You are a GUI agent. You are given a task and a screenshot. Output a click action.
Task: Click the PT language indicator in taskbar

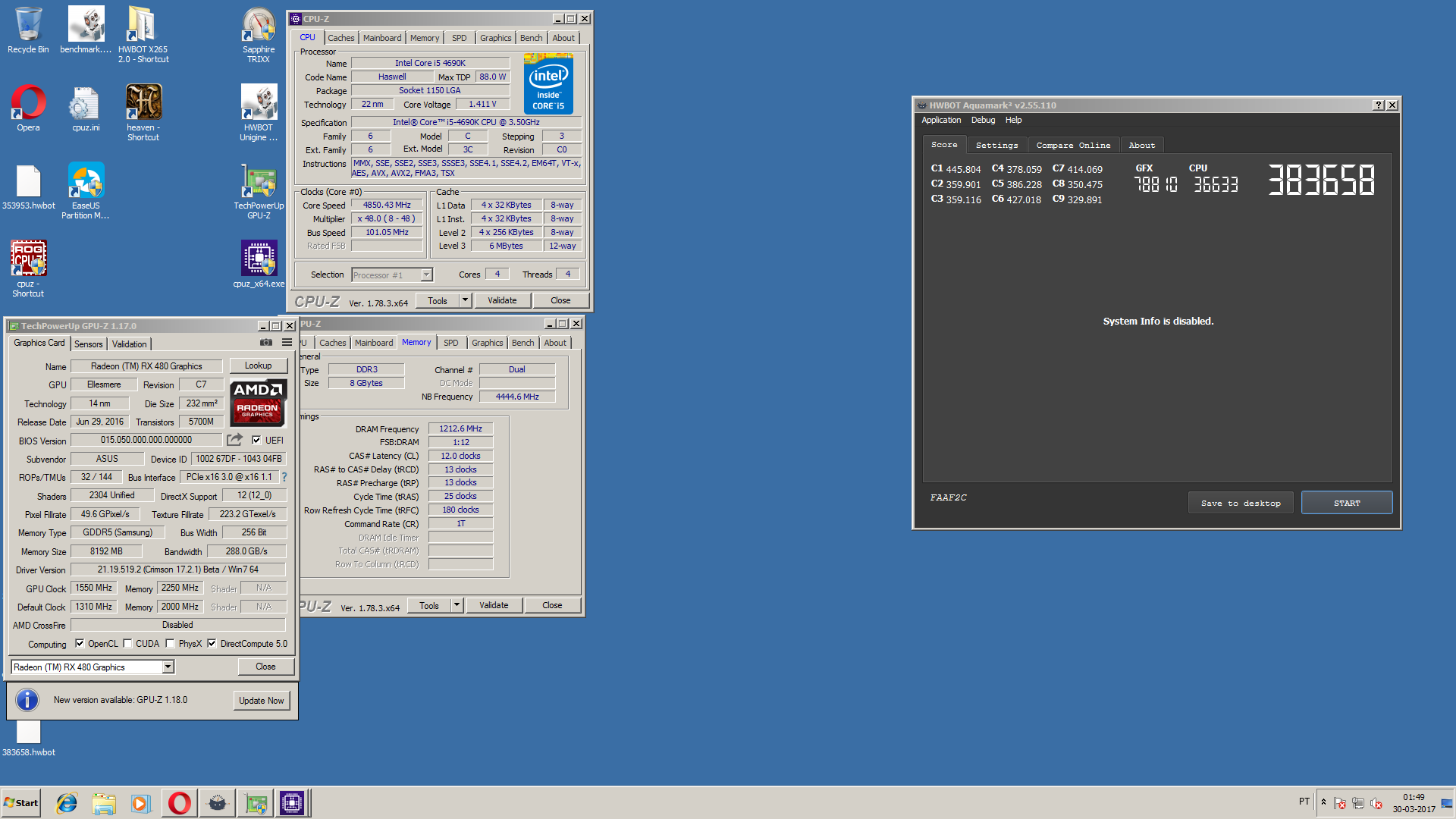tap(1304, 802)
